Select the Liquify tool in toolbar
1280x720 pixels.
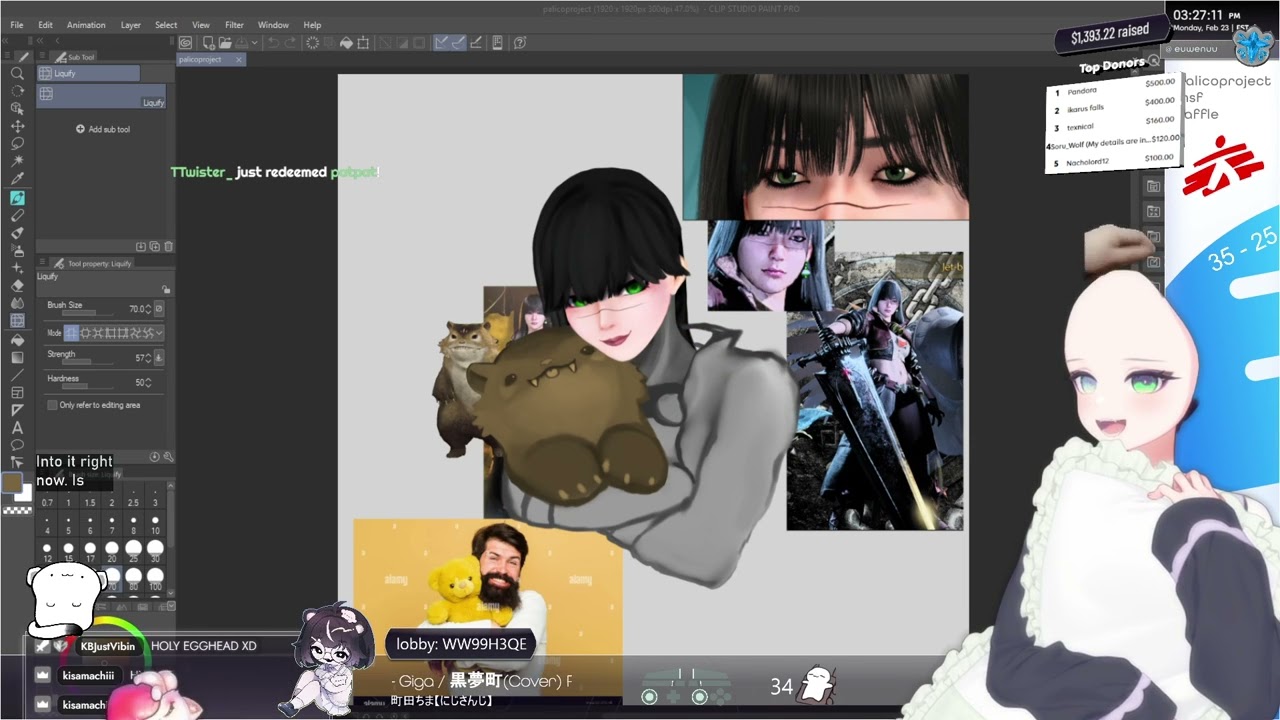(17, 321)
